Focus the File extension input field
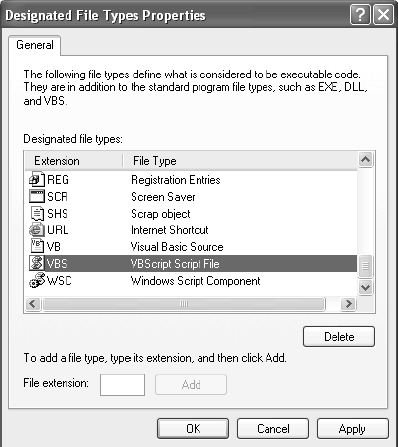The image size is (398, 447). (x=122, y=385)
